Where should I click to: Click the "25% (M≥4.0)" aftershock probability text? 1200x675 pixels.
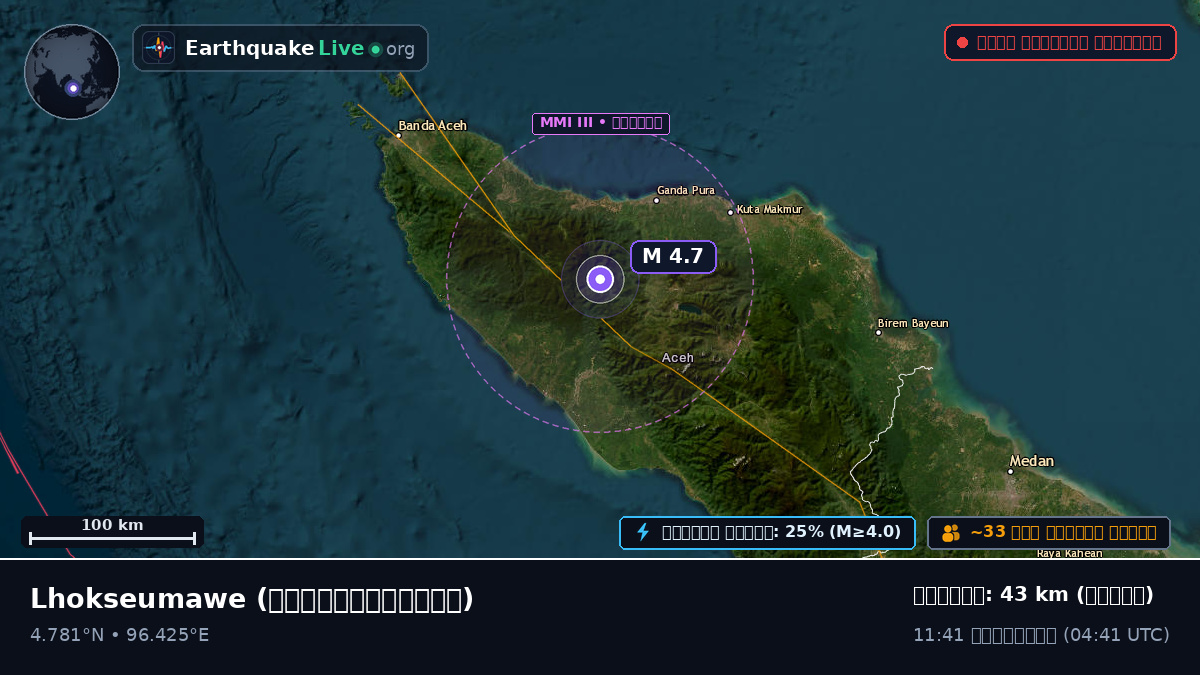(x=843, y=532)
